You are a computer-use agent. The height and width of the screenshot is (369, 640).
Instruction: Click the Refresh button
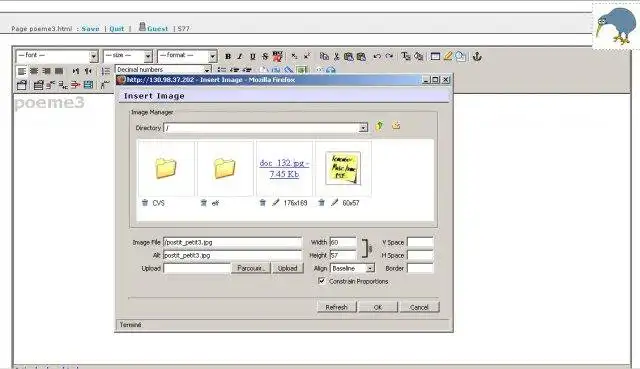(x=336, y=307)
